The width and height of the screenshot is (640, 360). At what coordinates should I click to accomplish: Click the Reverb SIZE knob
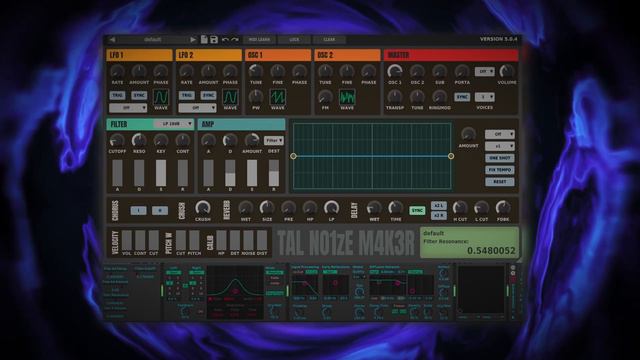click(x=267, y=208)
